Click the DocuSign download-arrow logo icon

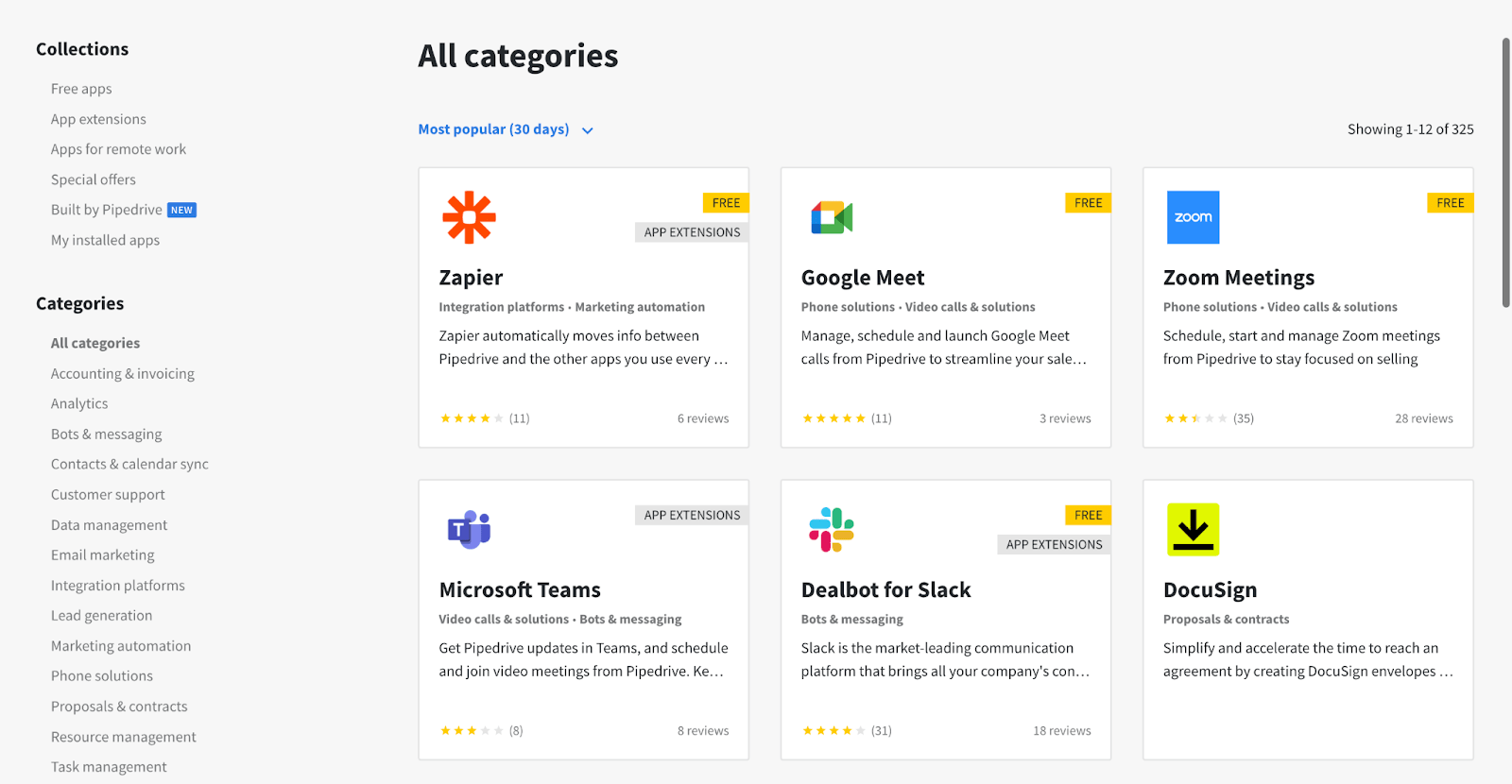[1193, 530]
